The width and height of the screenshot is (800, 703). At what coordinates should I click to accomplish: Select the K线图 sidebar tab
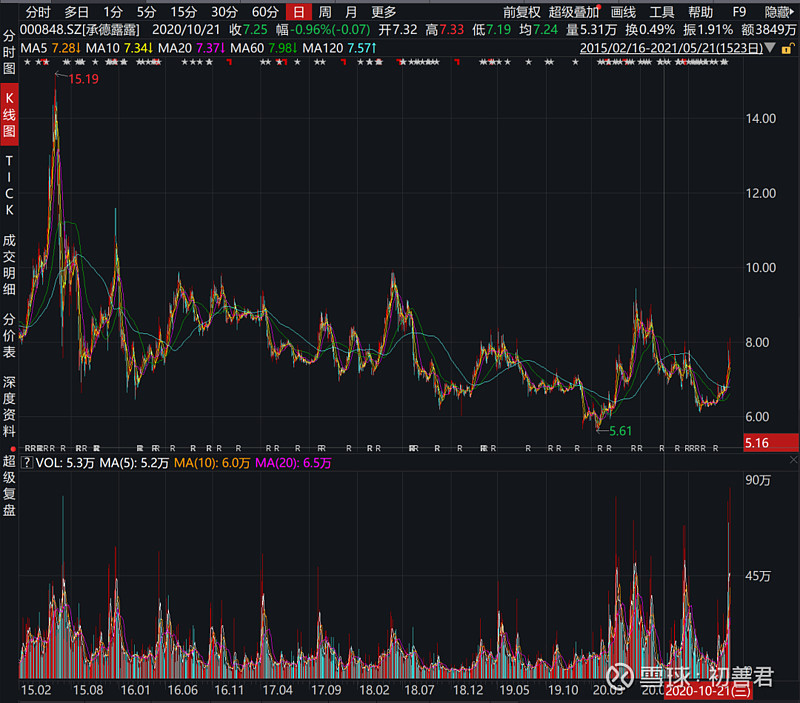pos(9,114)
